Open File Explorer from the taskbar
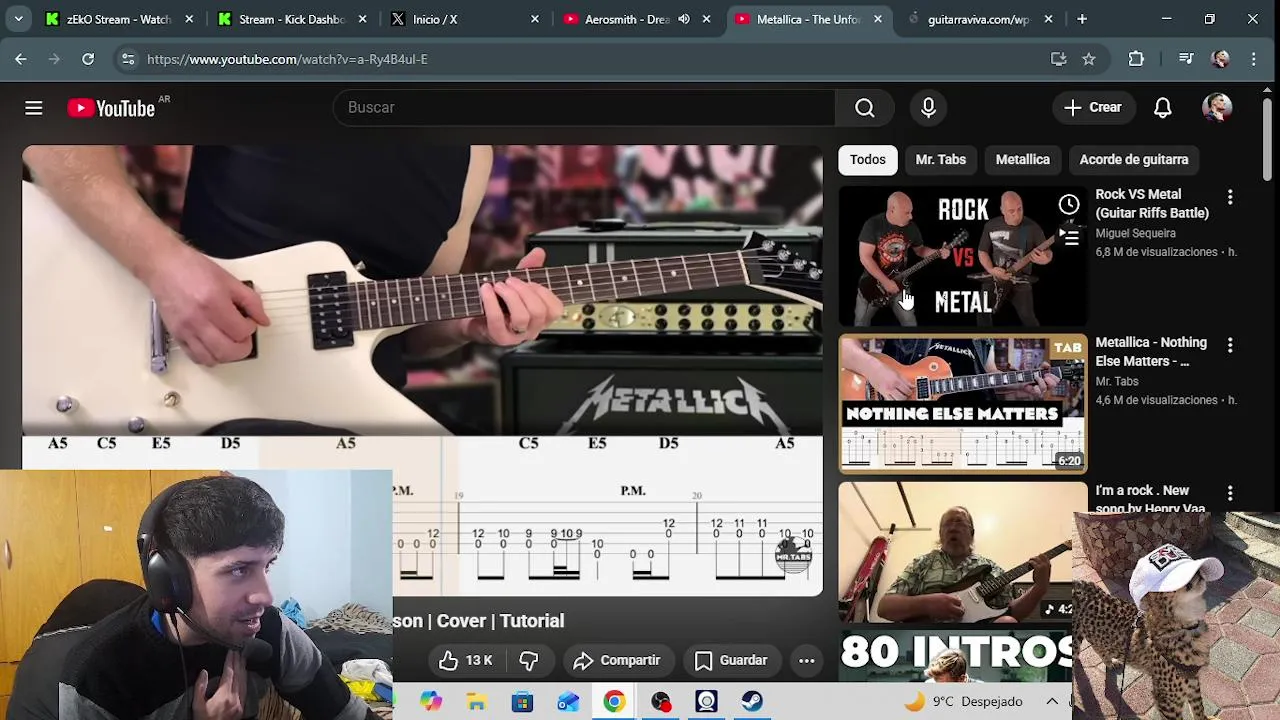The width and height of the screenshot is (1280, 720). (476, 702)
